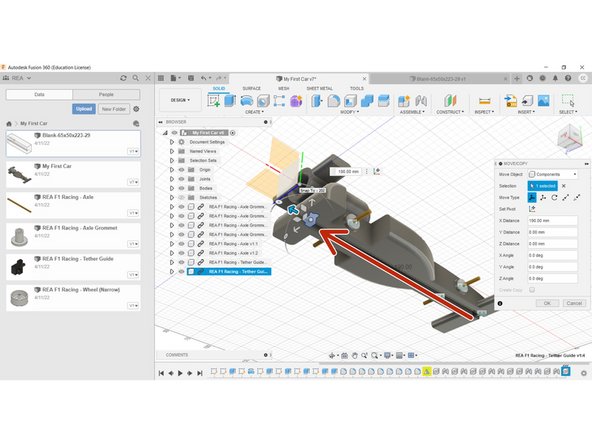This screenshot has width=592, height=444.
Task: Select the New Component assemble icon
Action: [x=404, y=101]
